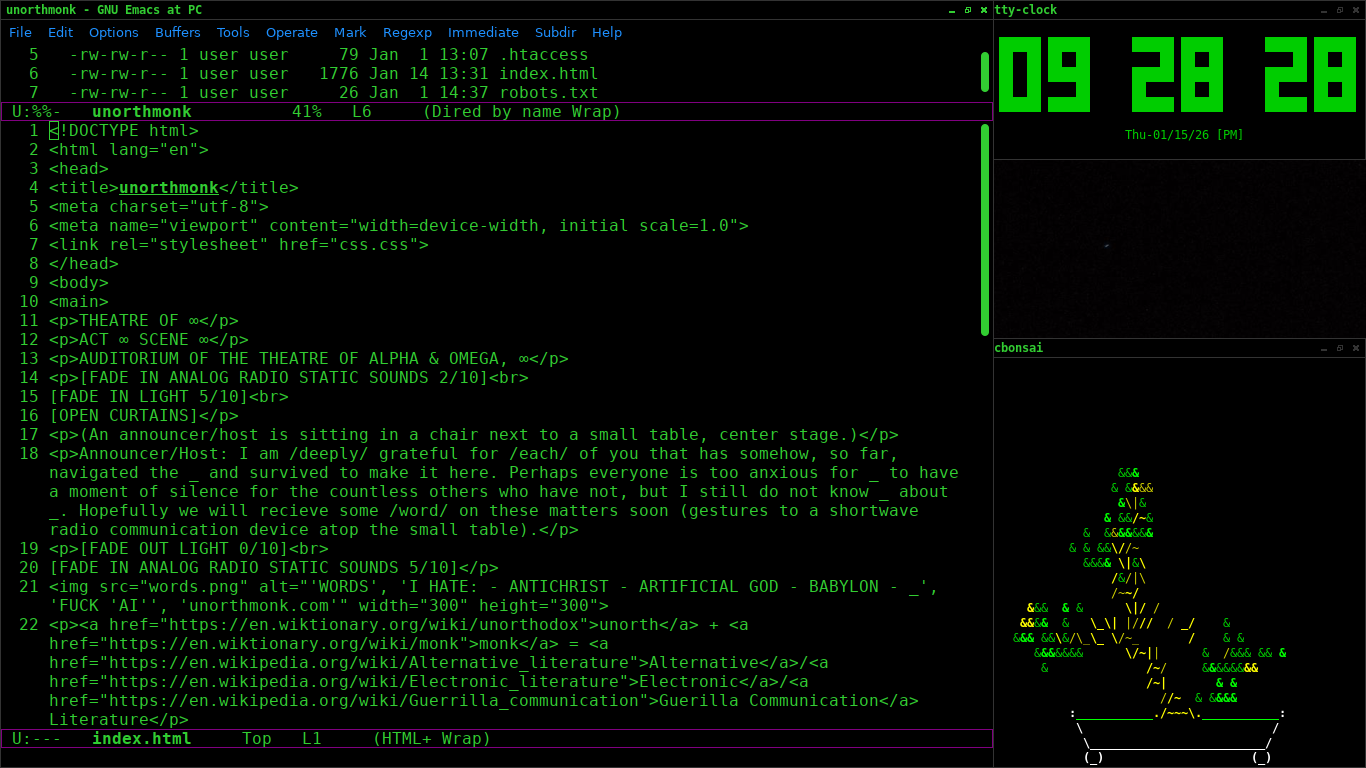
Task: Close the cbonsai window
Action: click(1355, 348)
